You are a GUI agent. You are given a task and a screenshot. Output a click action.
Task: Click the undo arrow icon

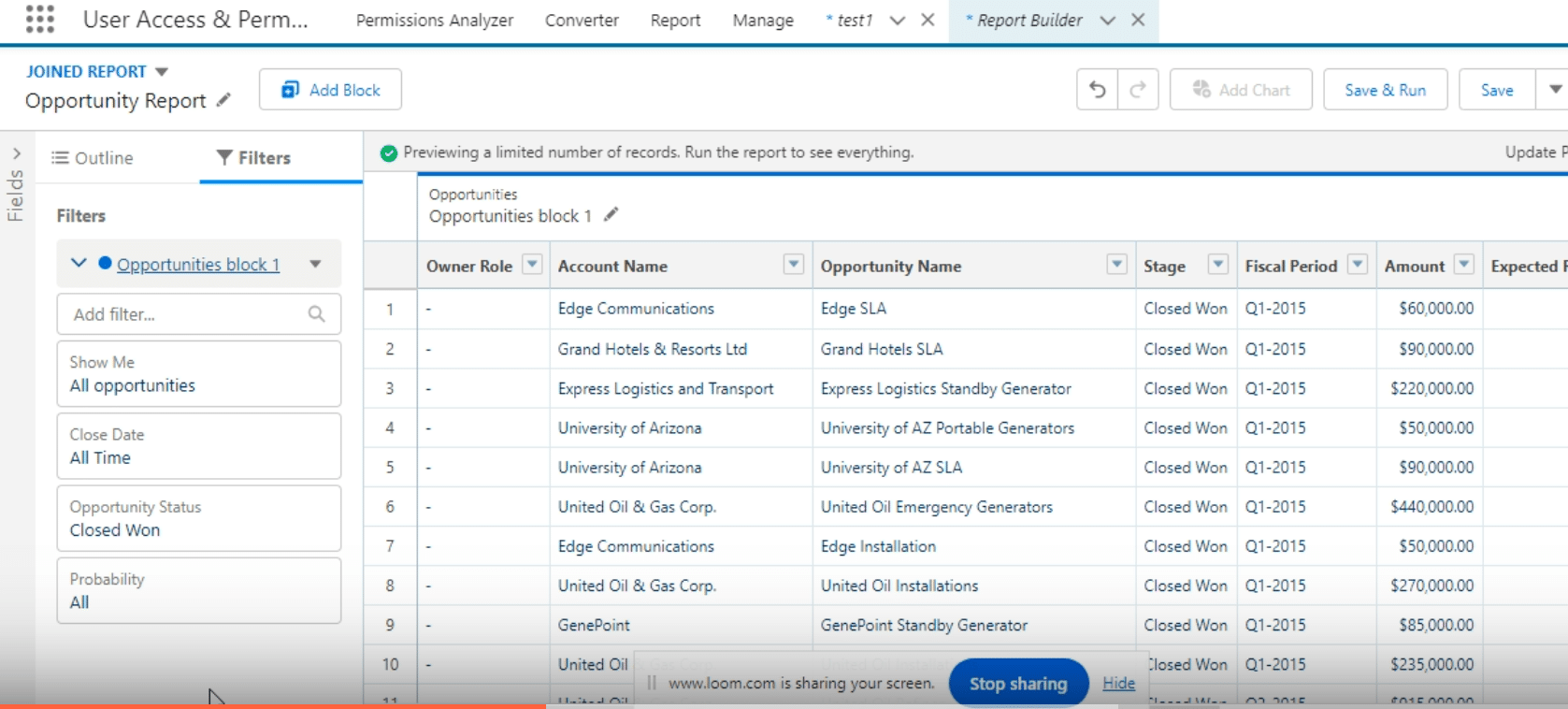[x=1098, y=90]
